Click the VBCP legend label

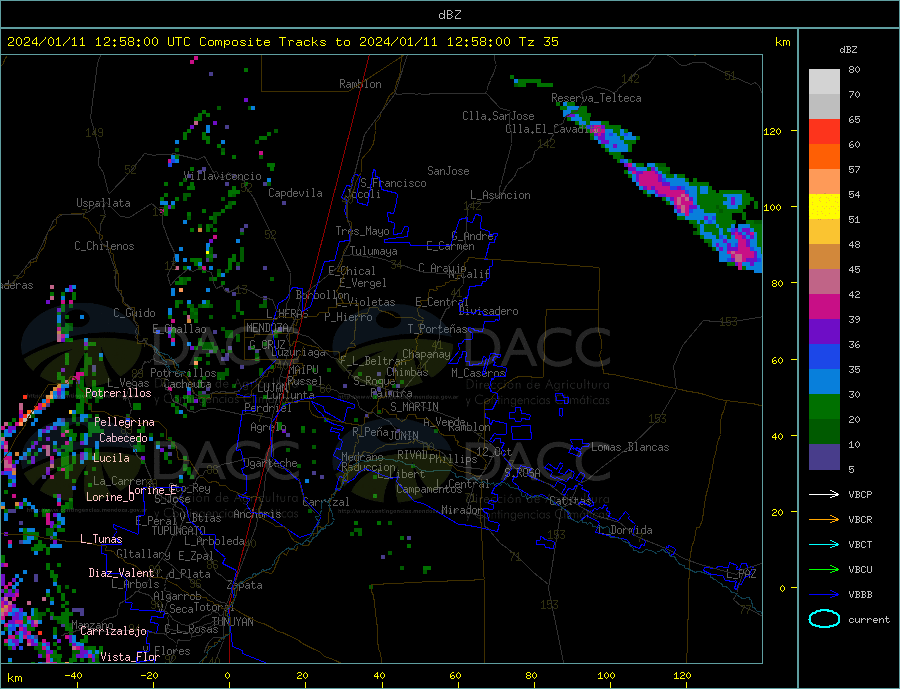point(860,494)
